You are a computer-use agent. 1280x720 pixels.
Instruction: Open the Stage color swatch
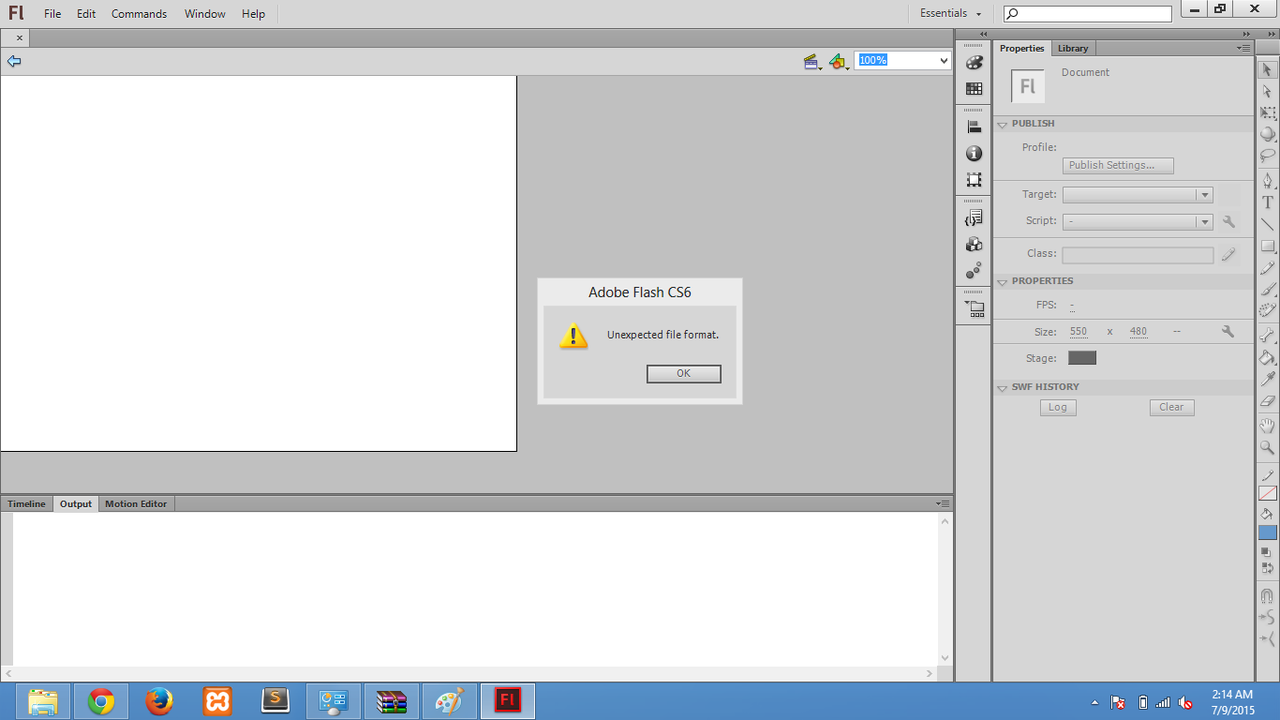[x=1082, y=358]
